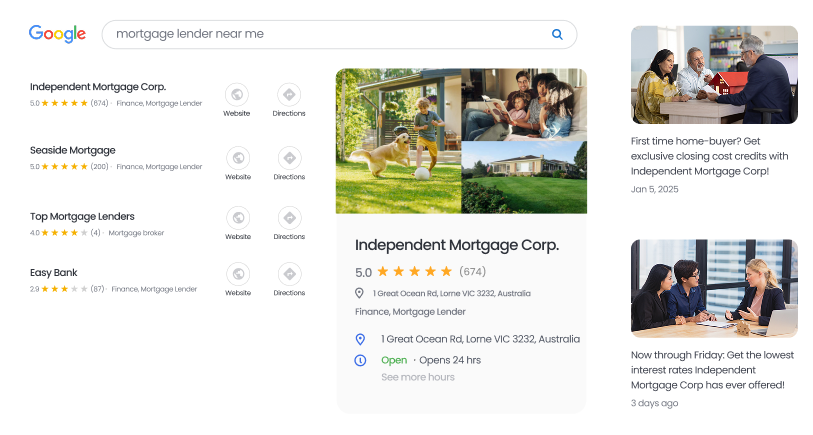Click the (674) review count in card

472,272
